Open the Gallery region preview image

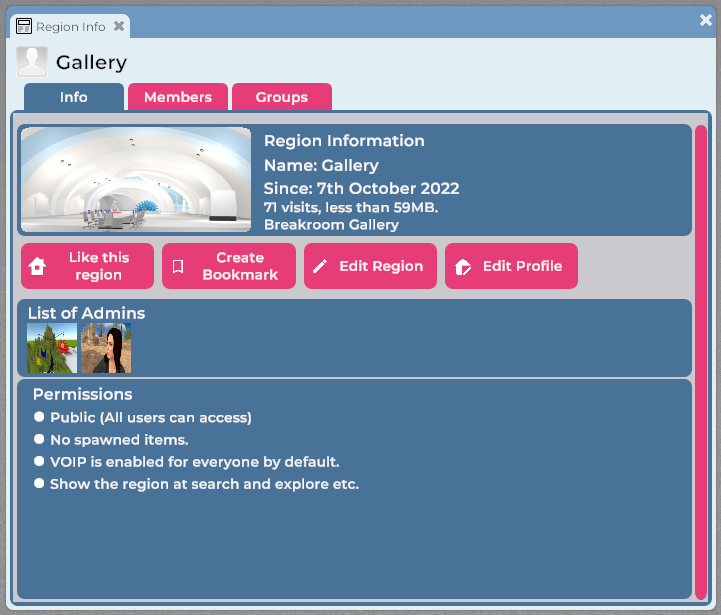point(136,179)
